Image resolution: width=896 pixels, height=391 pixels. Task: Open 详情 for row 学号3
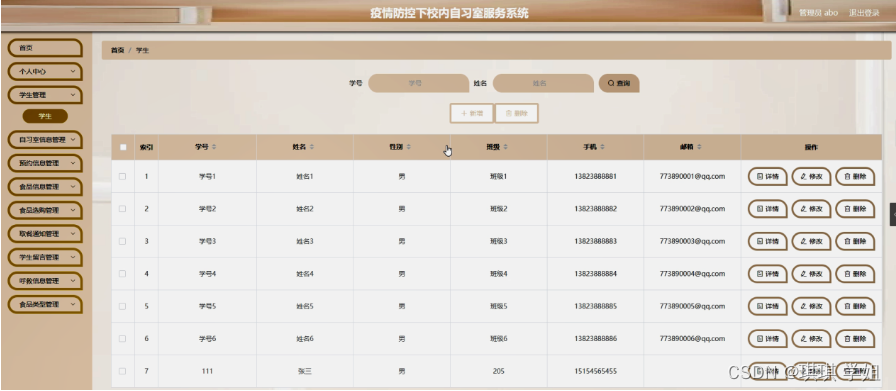[x=767, y=242]
